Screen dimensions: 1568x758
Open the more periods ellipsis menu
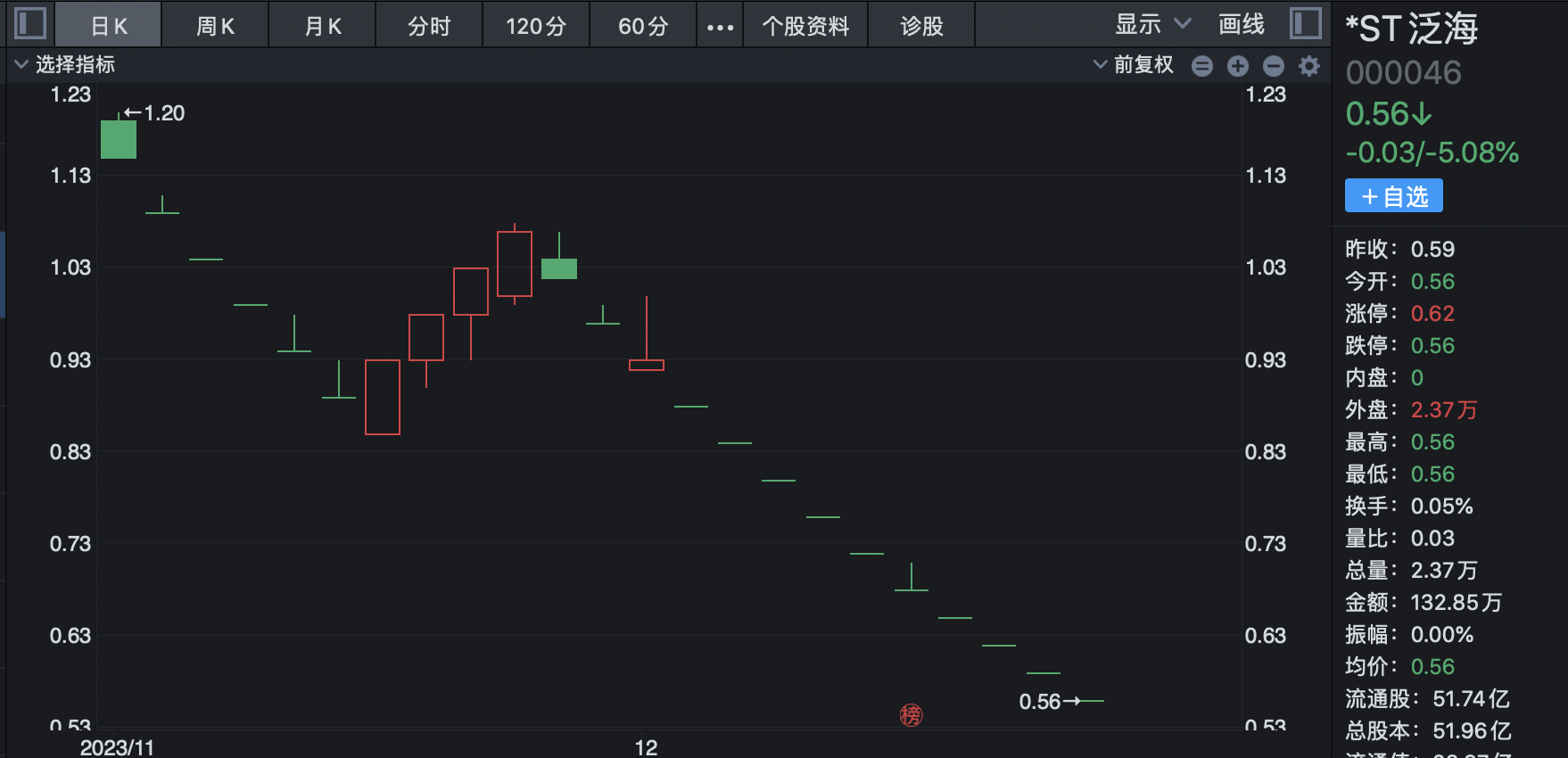(x=720, y=27)
